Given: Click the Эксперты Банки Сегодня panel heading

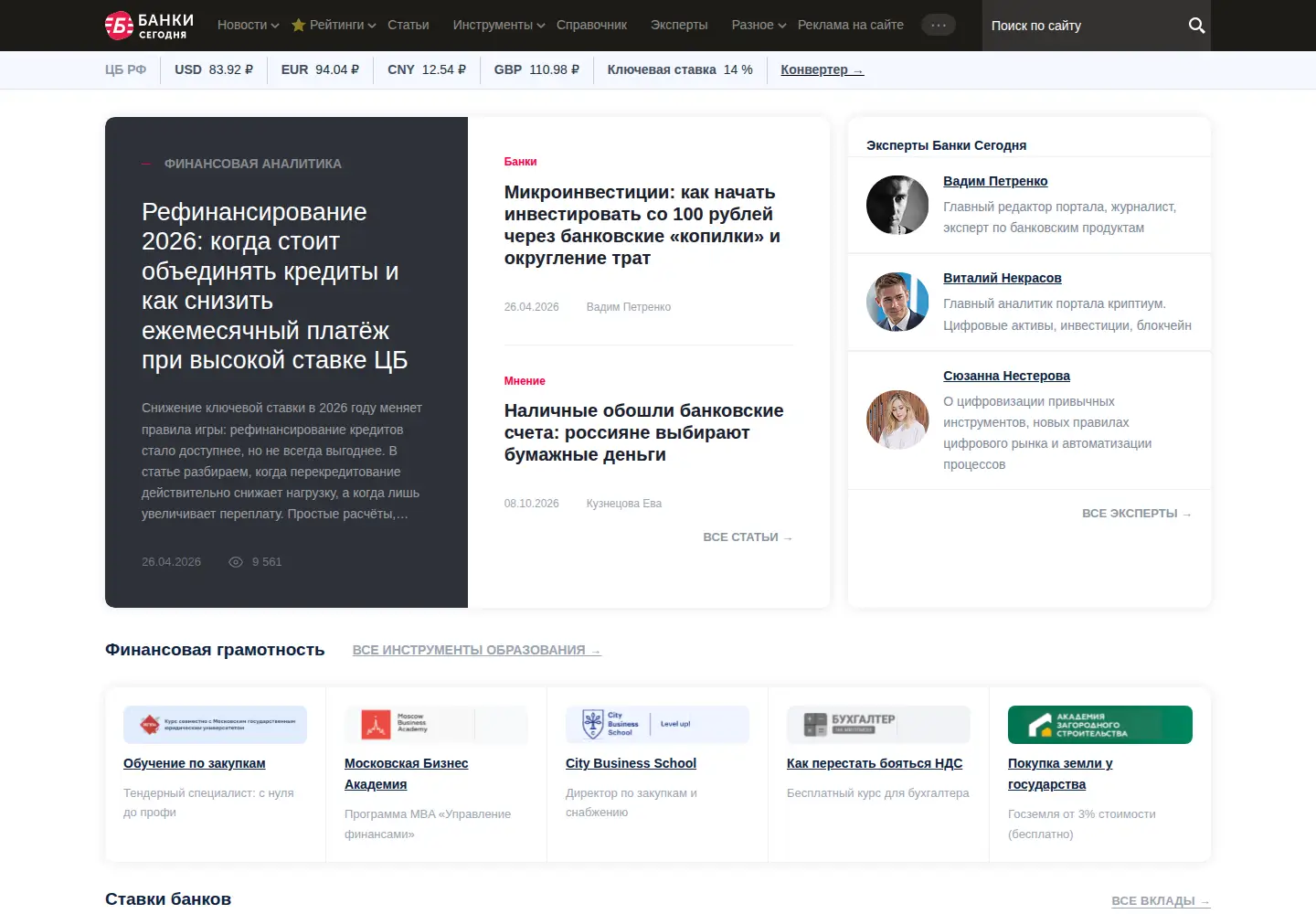Looking at the screenshot, I should (x=947, y=145).
